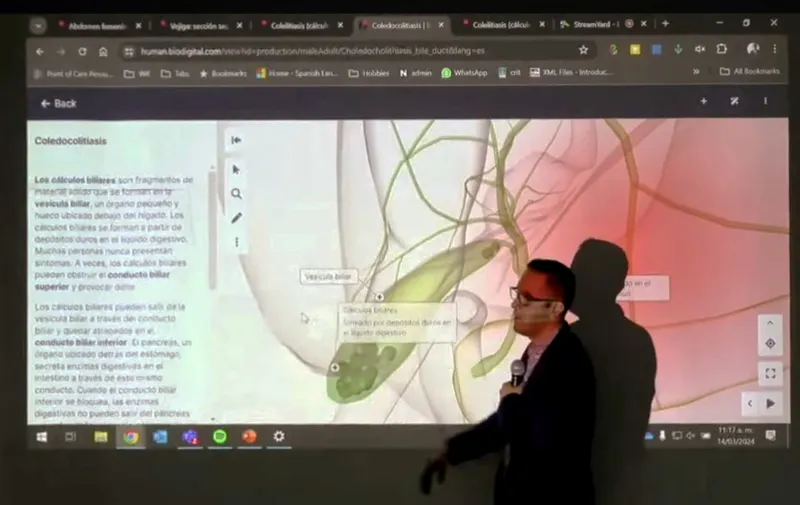This screenshot has width=800, height=505.
Task: Open the Extensions puzzle menu
Action: coord(721,49)
